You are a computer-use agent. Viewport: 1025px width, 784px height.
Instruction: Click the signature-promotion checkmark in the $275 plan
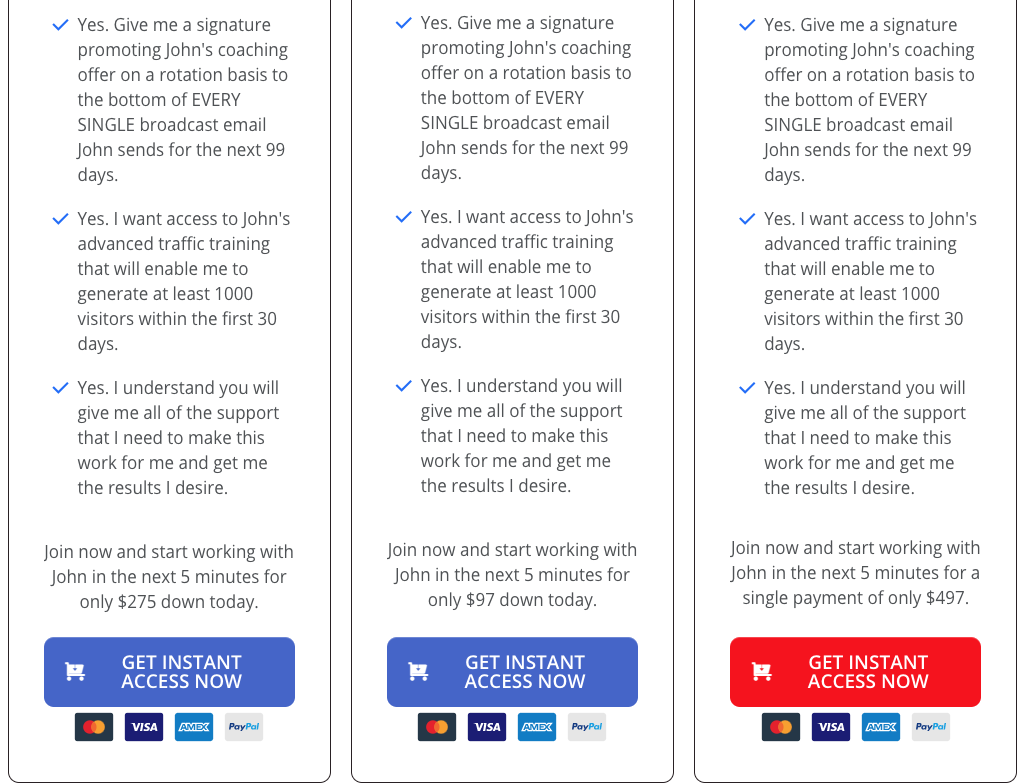coord(61,25)
